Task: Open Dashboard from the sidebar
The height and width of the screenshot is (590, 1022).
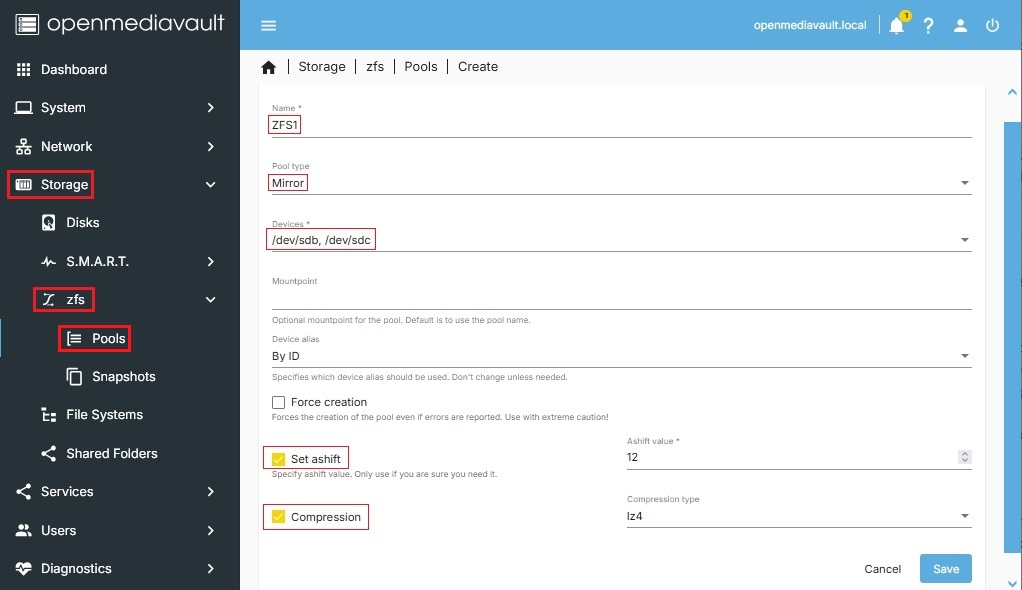Action: pos(73,70)
